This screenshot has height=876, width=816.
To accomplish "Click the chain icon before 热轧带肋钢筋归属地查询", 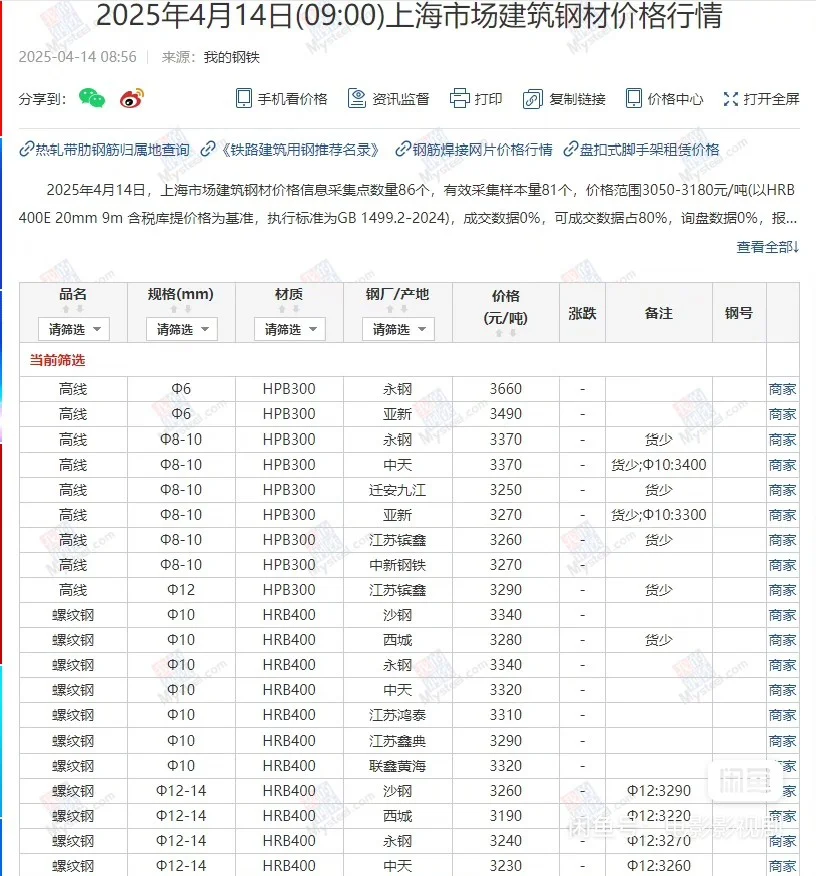I will [x=25, y=148].
